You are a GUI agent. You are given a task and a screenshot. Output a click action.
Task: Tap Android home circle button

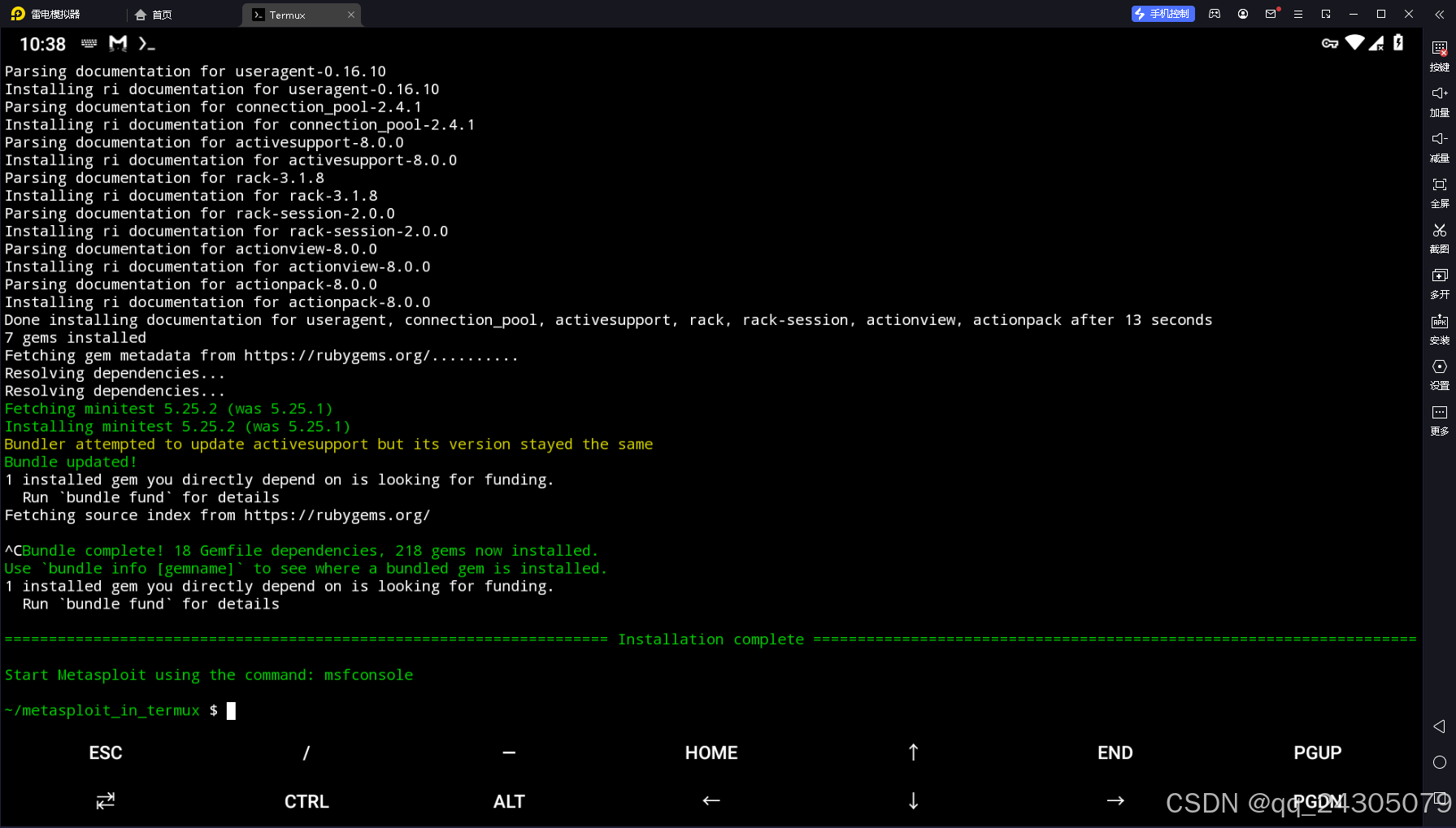(x=1439, y=762)
